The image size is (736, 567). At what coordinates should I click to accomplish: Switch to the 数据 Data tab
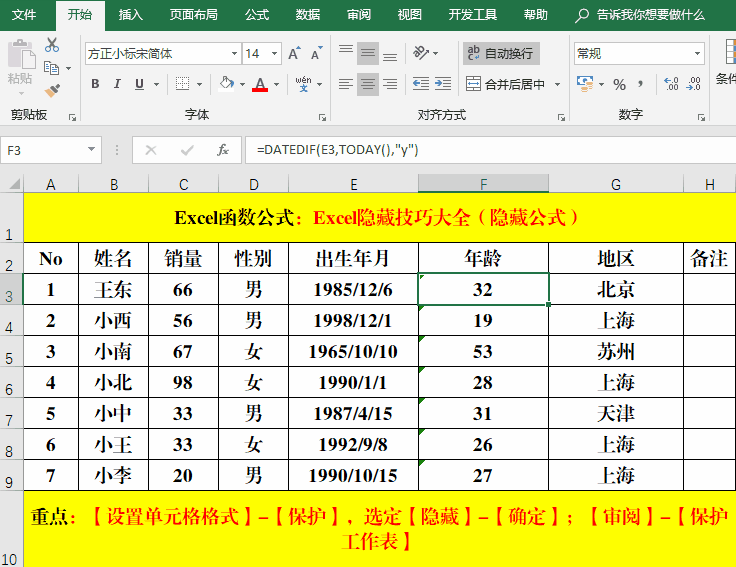pos(308,15)
